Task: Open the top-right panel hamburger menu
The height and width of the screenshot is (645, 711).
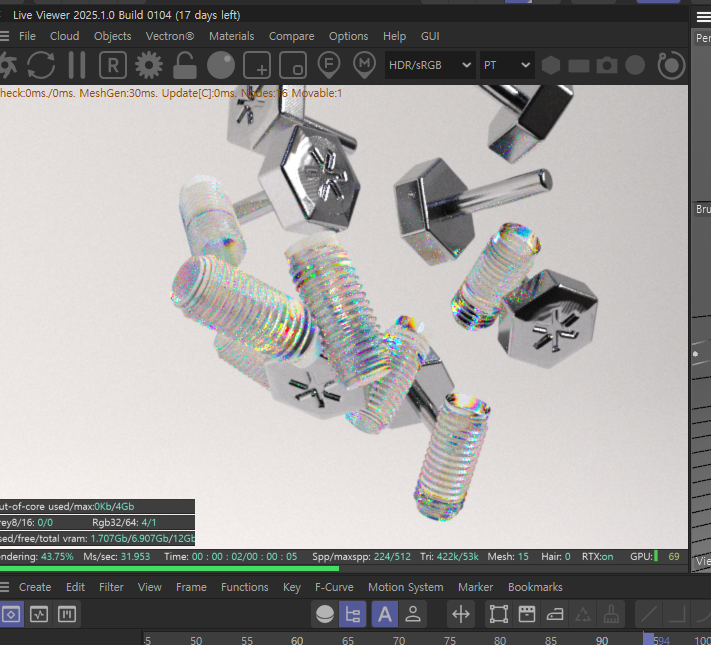Action: coord(703,17)
